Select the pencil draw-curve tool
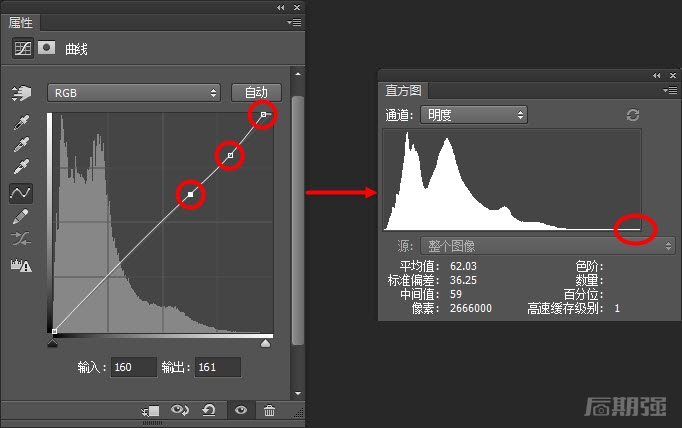 [21, 216]
